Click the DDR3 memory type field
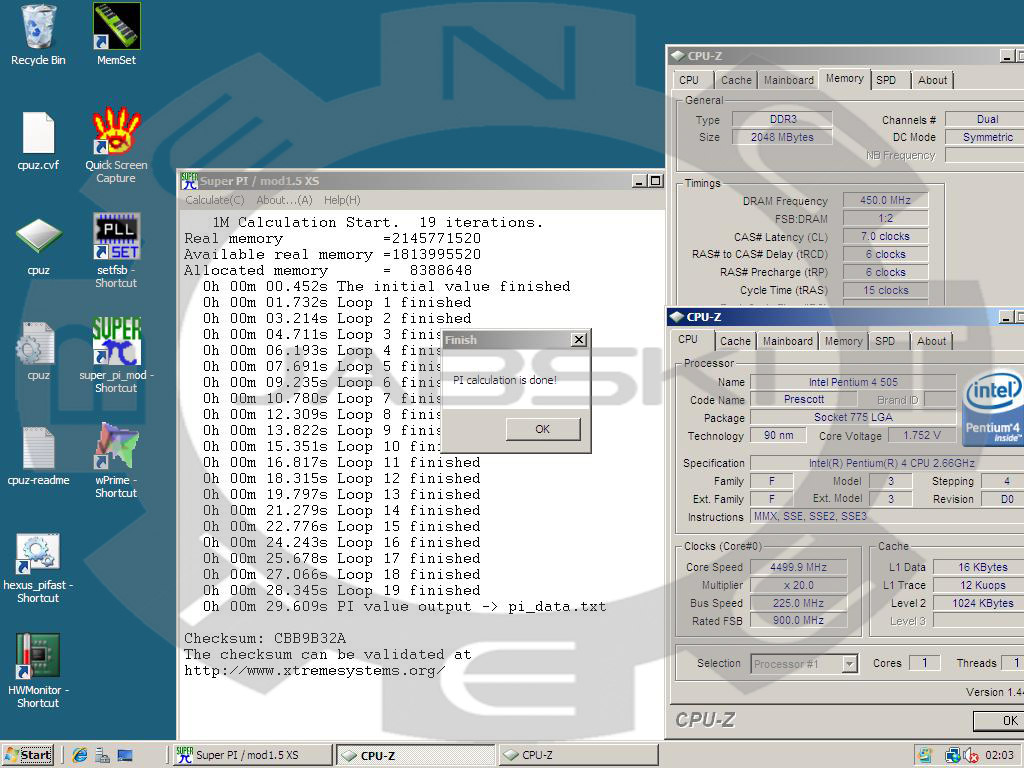Image resolution: width=1024 pixels, height=768 pixels. [x=782, y=120]
